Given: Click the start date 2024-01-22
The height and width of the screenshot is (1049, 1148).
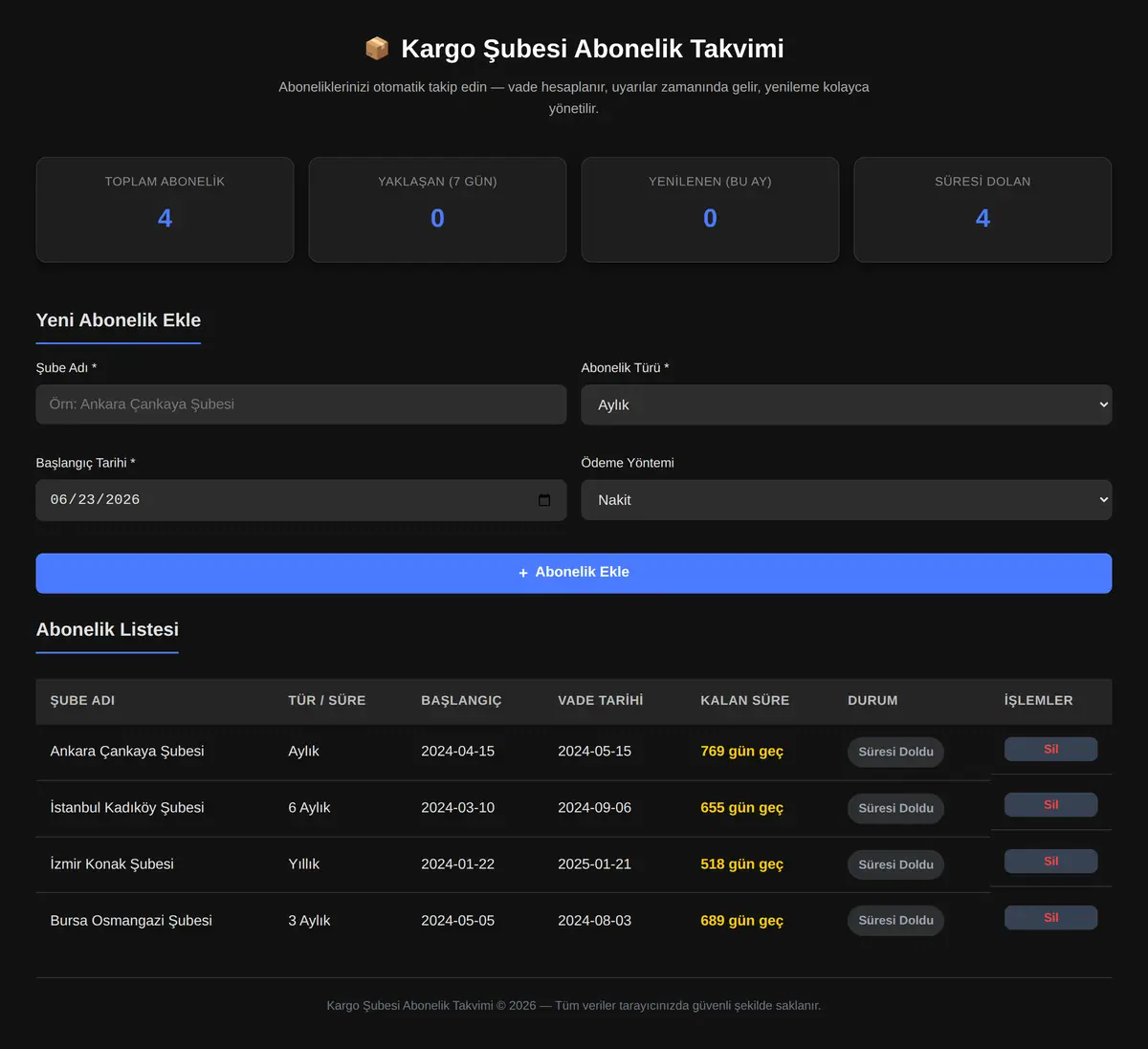Looking at the screenshot, I should coord(457,864).
